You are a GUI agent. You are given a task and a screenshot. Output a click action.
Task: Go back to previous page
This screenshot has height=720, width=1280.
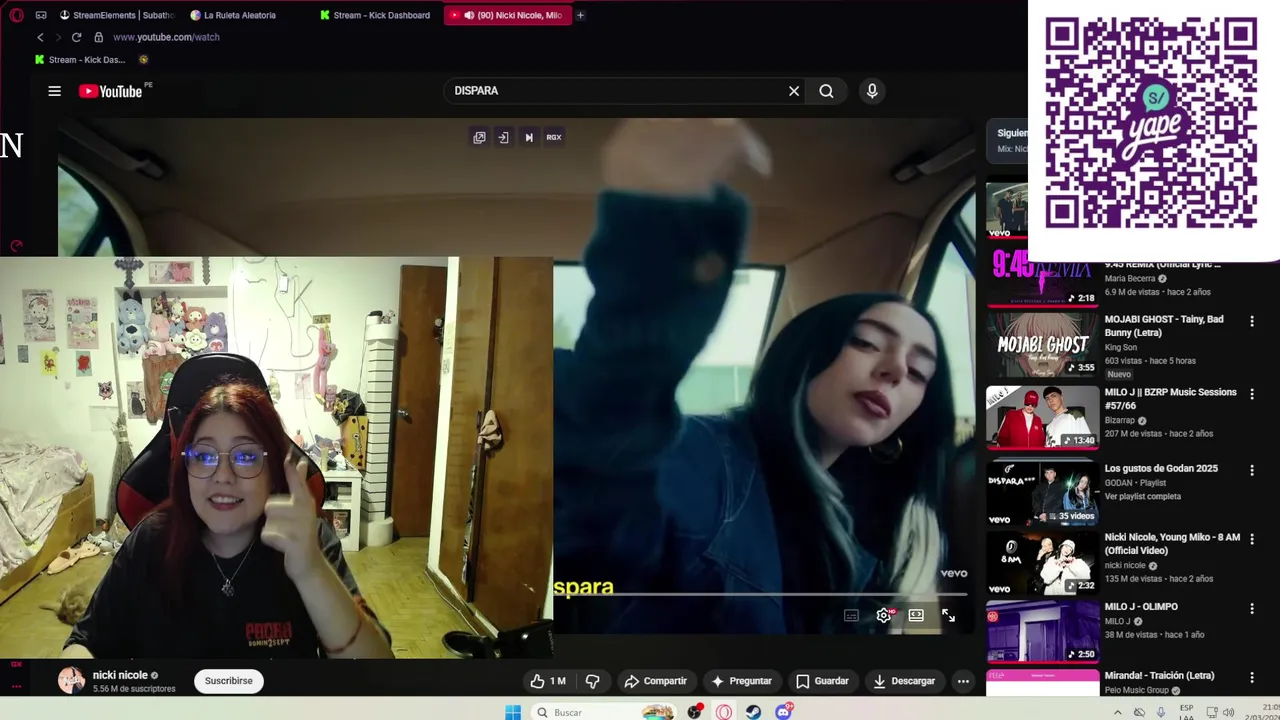[x=40, y=37]
